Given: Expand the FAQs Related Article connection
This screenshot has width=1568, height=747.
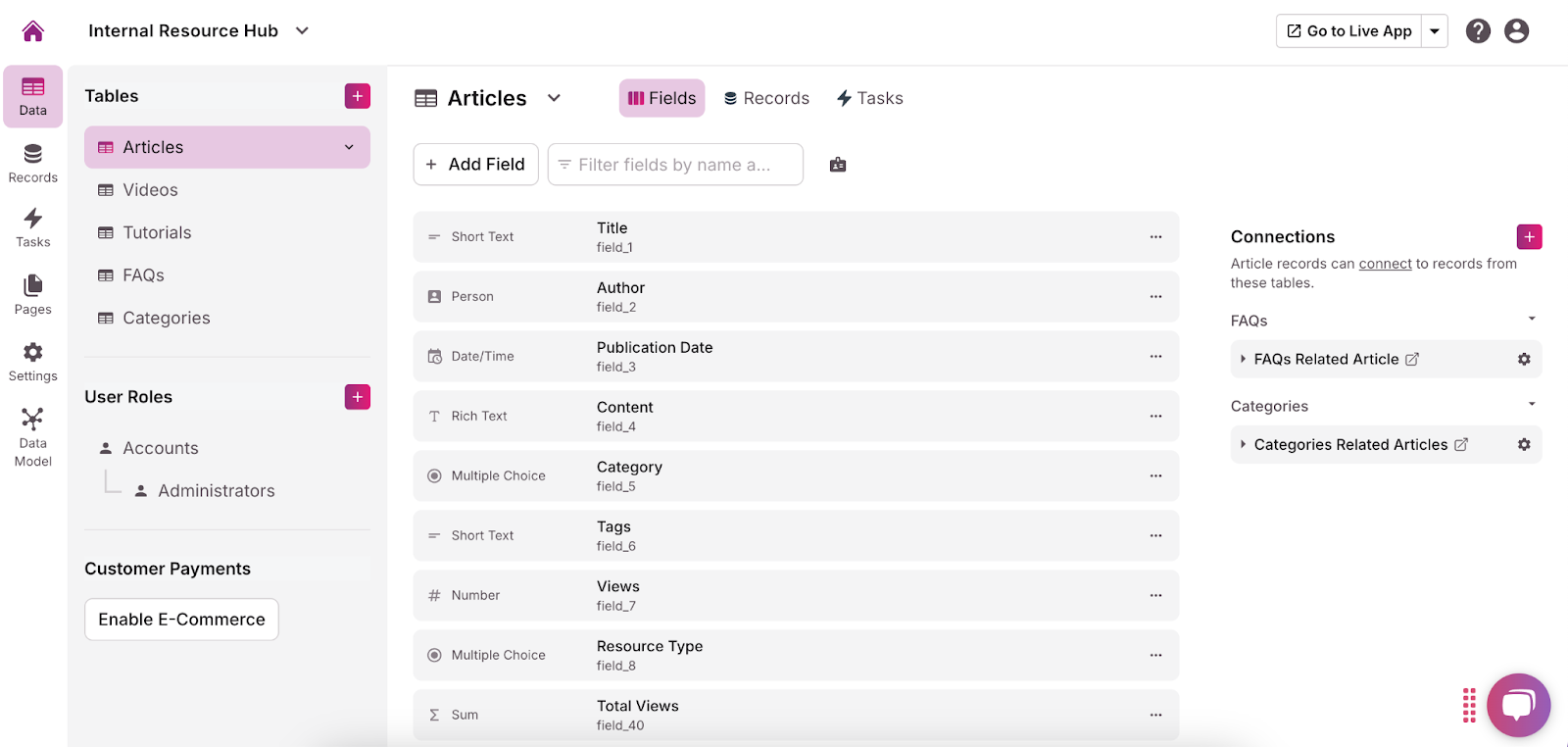Looking at the screenshot, I should pyautogui.click(x=1244, y=360).
